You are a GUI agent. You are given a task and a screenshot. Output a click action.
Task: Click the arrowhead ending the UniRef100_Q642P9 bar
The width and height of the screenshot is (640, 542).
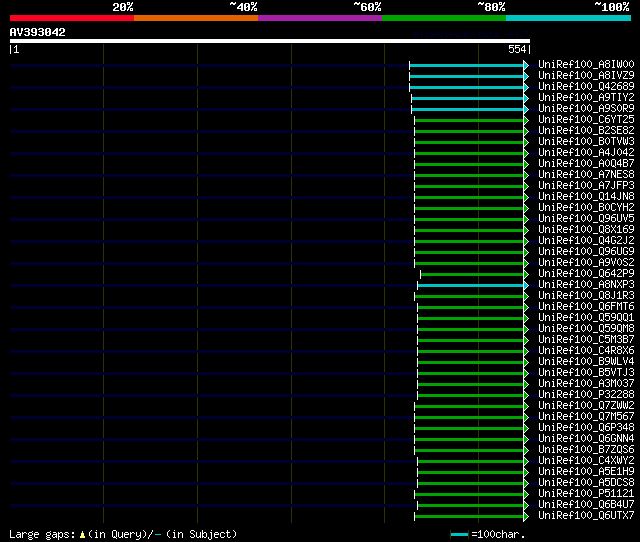point(526,275)
